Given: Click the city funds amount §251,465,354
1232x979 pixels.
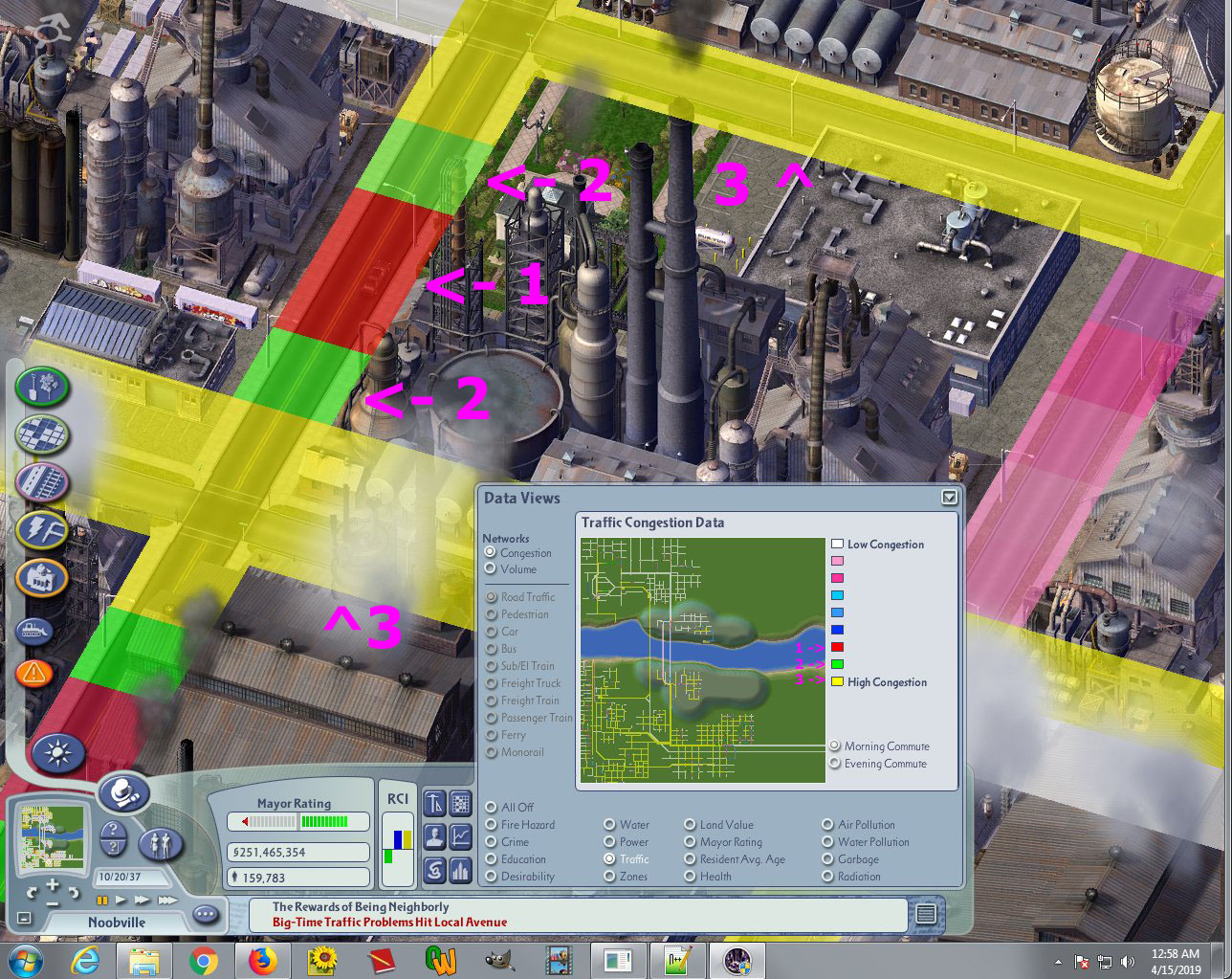Looking at the screenshot, I should [298, 852].
